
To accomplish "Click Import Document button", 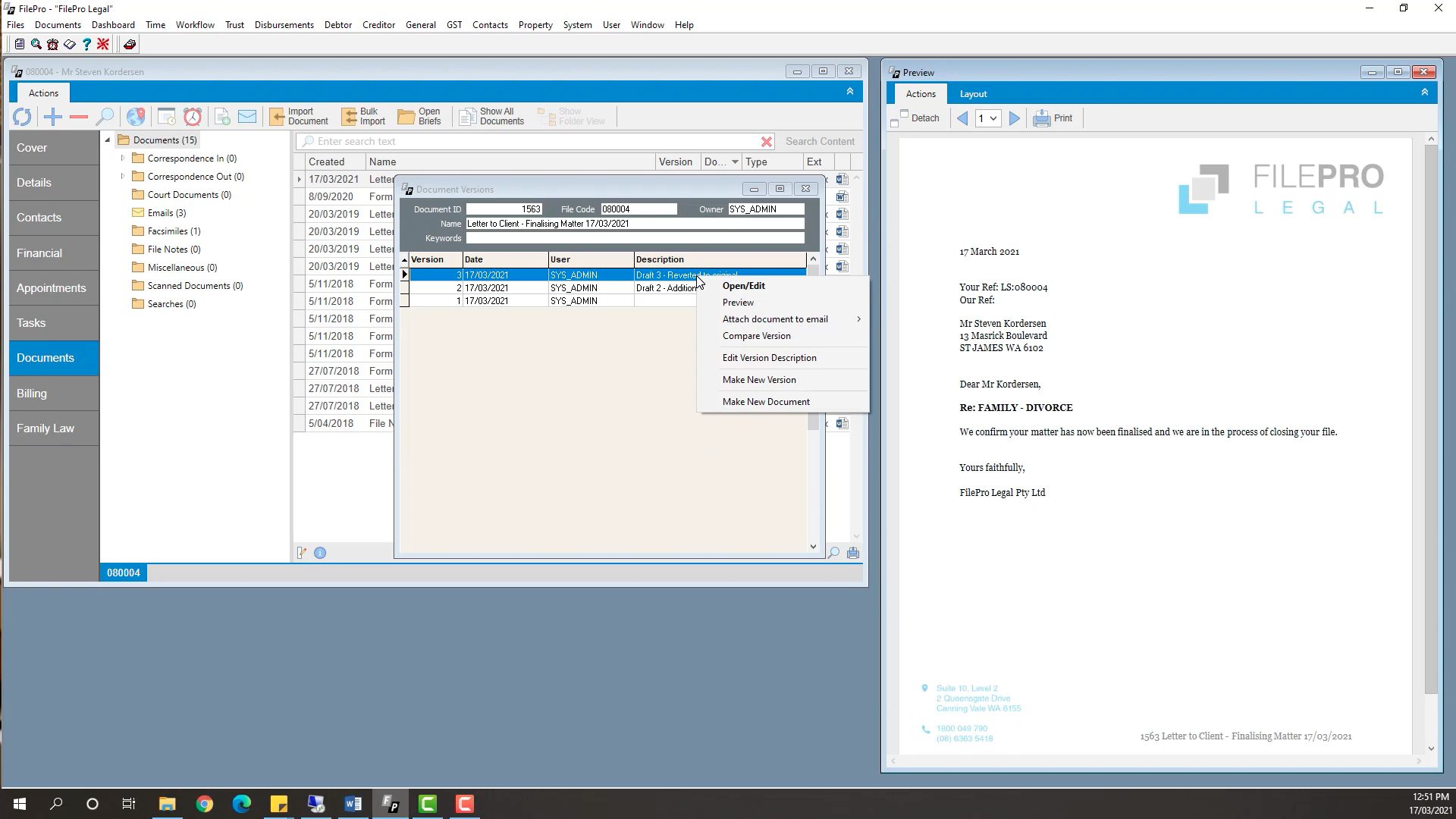I will point(299,116).
